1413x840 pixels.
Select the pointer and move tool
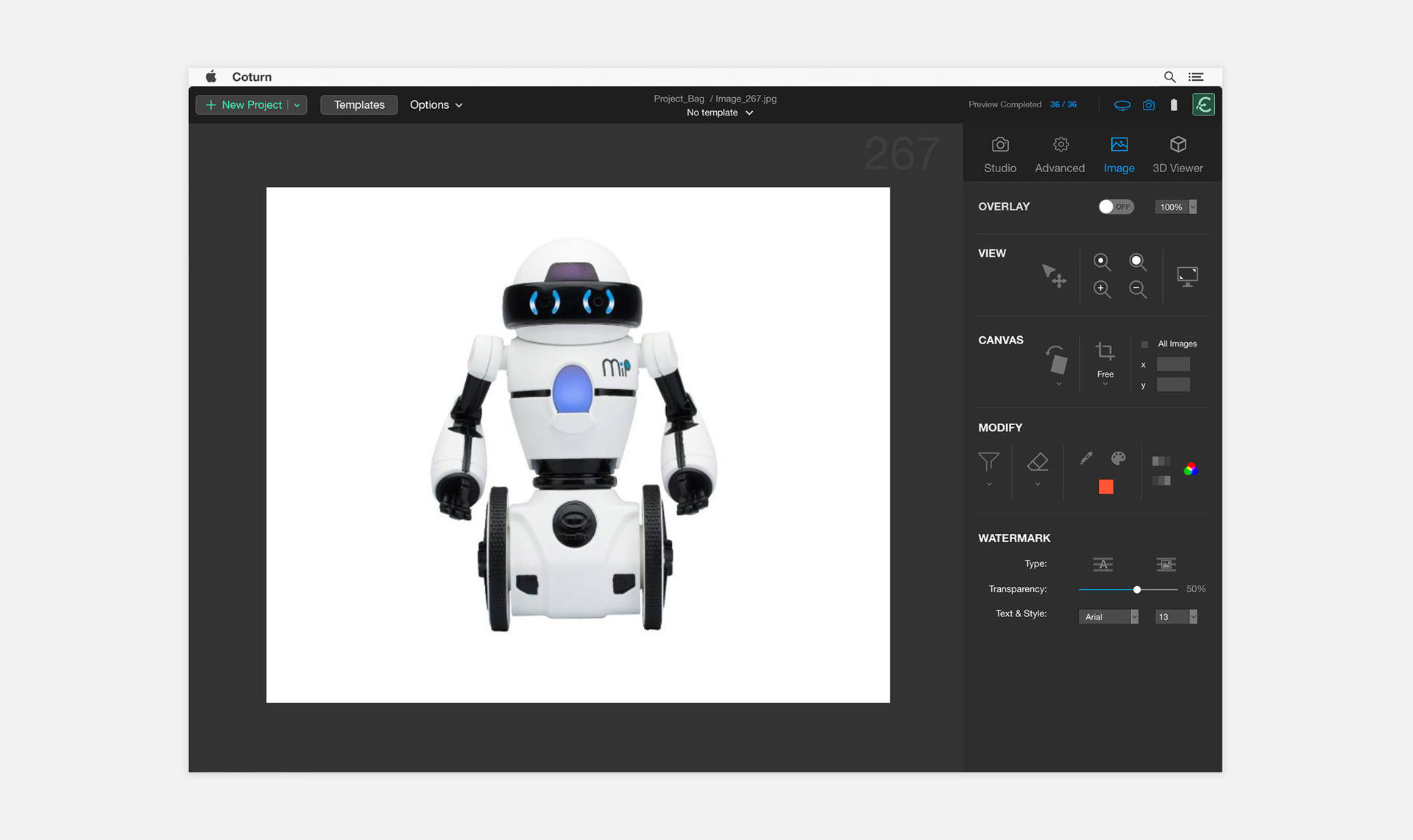[x=1054, y=276]
